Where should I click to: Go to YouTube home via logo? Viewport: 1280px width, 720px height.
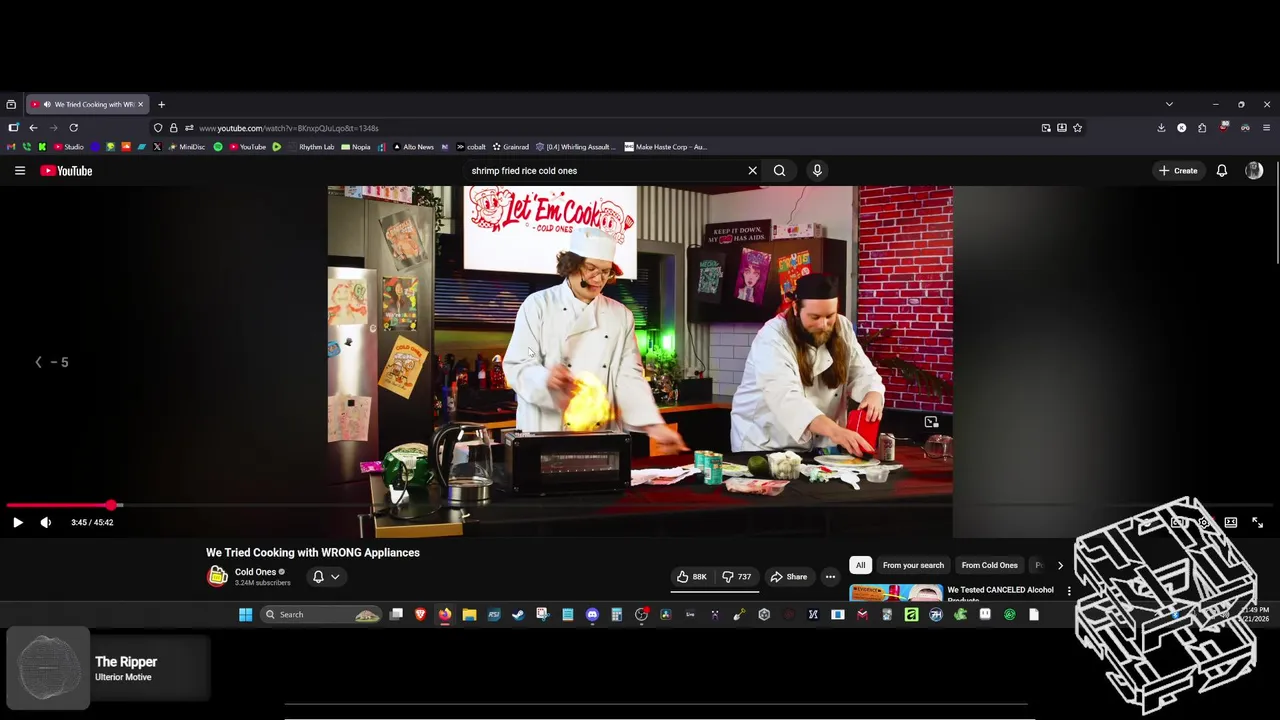click(x=66, y=171)
